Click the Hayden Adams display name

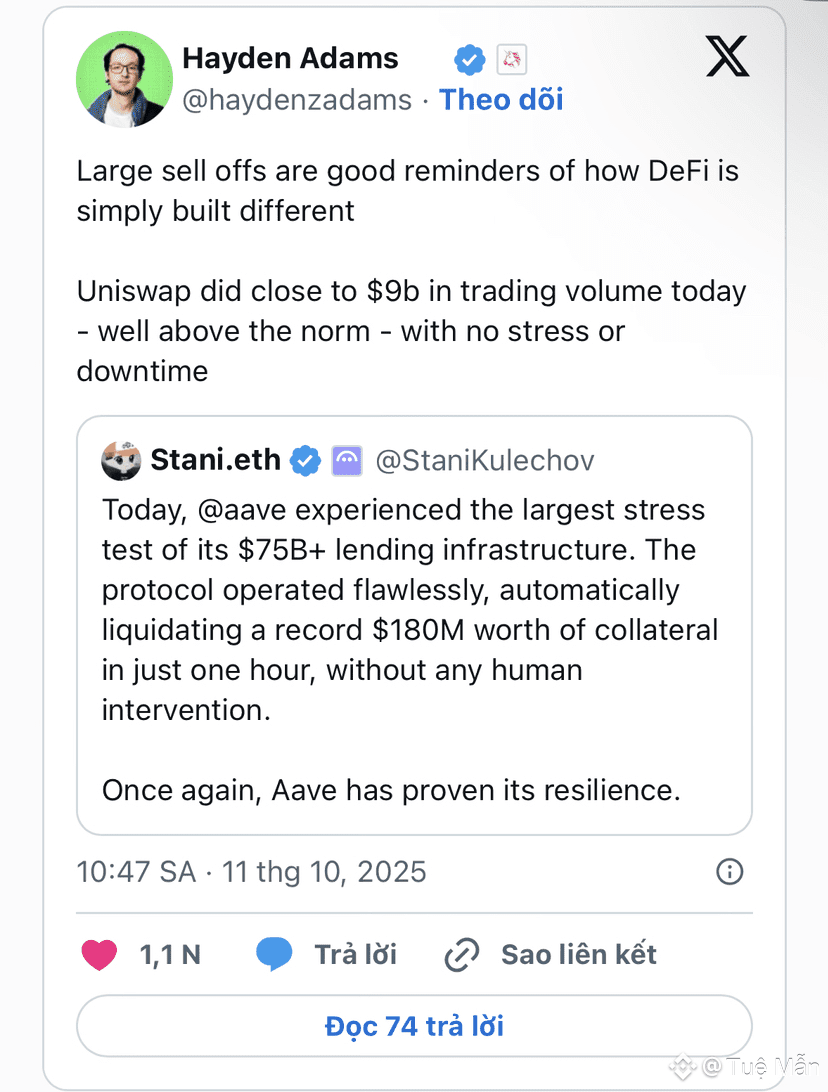pyautogui.click(x=290, y=58)
